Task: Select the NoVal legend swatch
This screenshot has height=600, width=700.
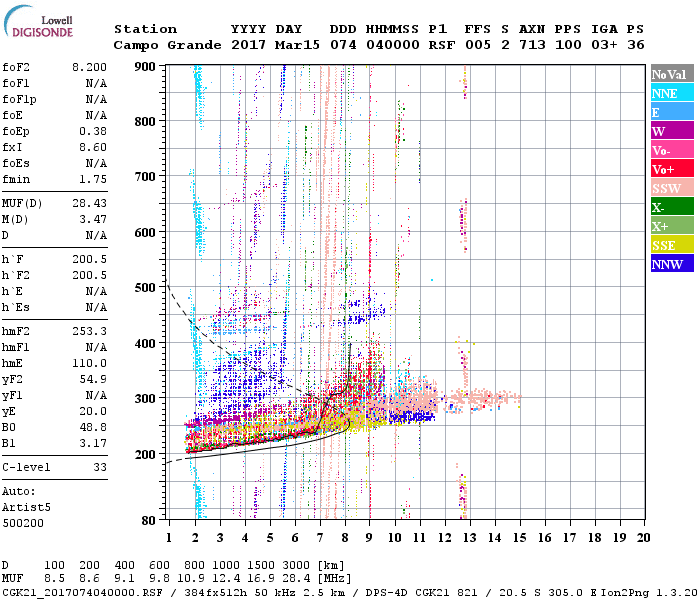Action: click(669, 75)
